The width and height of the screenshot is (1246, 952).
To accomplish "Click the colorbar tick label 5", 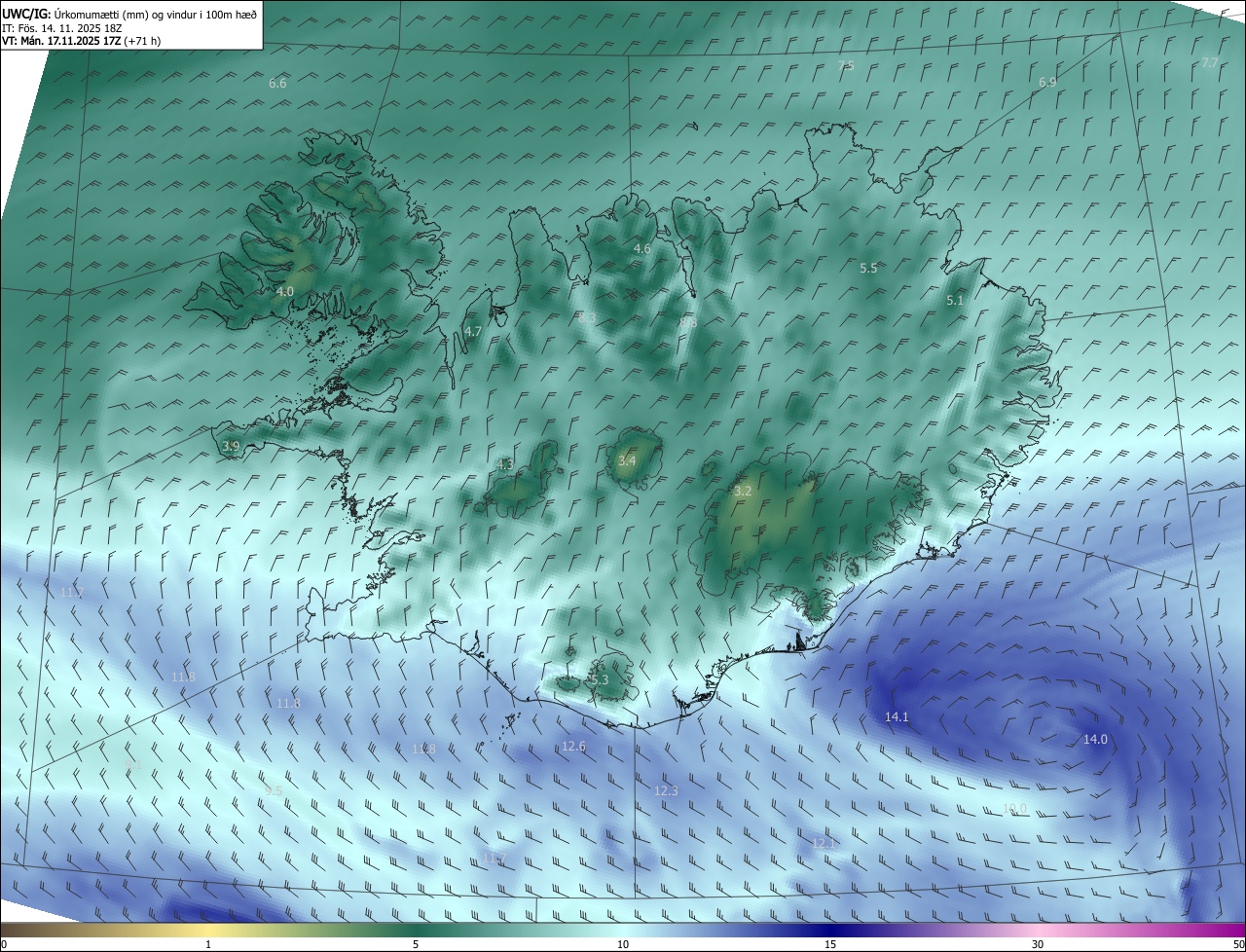I will [416, 945].
